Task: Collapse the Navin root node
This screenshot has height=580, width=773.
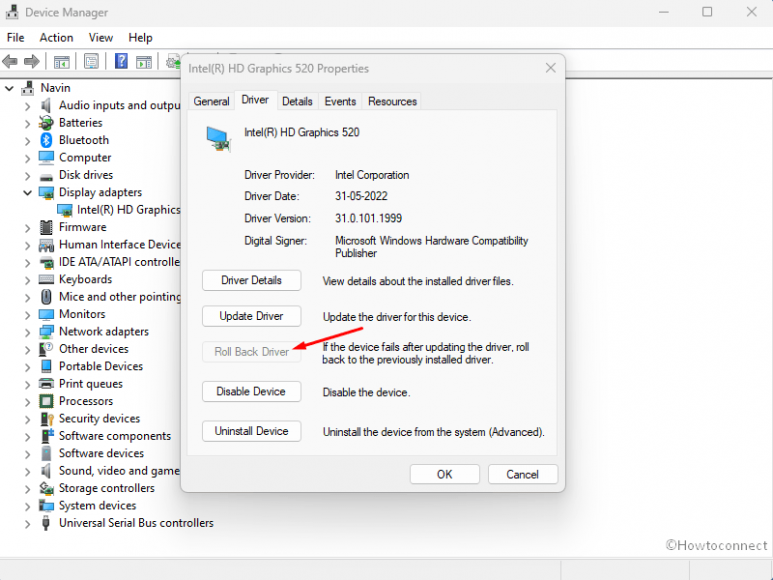Action: pyautogui.click(x=9, y=88)
